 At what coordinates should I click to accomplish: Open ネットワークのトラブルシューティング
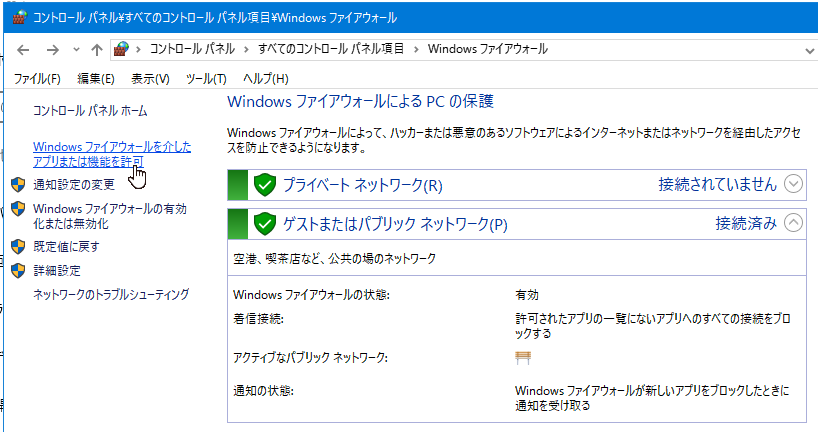111,294
